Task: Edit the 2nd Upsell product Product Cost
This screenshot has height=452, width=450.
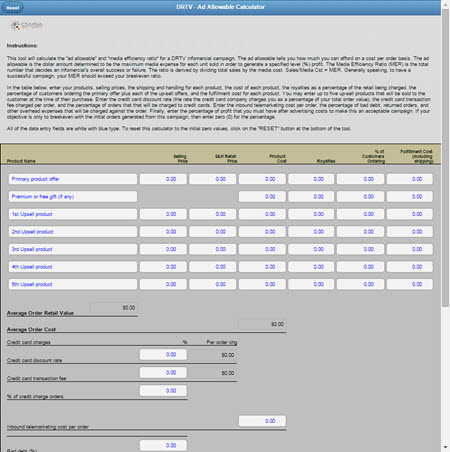Action: click(x=262, y=232)
